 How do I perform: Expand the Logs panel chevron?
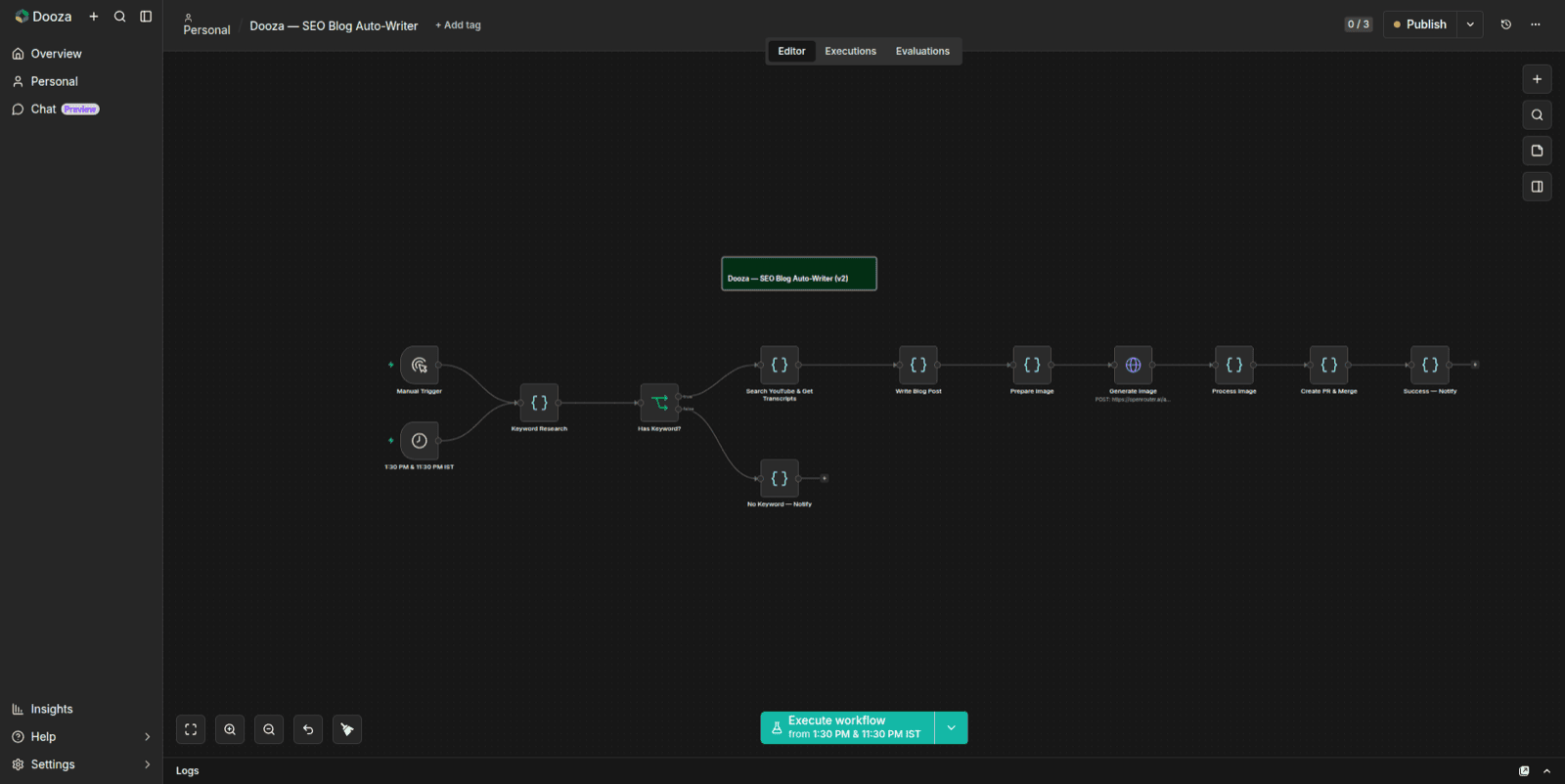point(1546,771)
